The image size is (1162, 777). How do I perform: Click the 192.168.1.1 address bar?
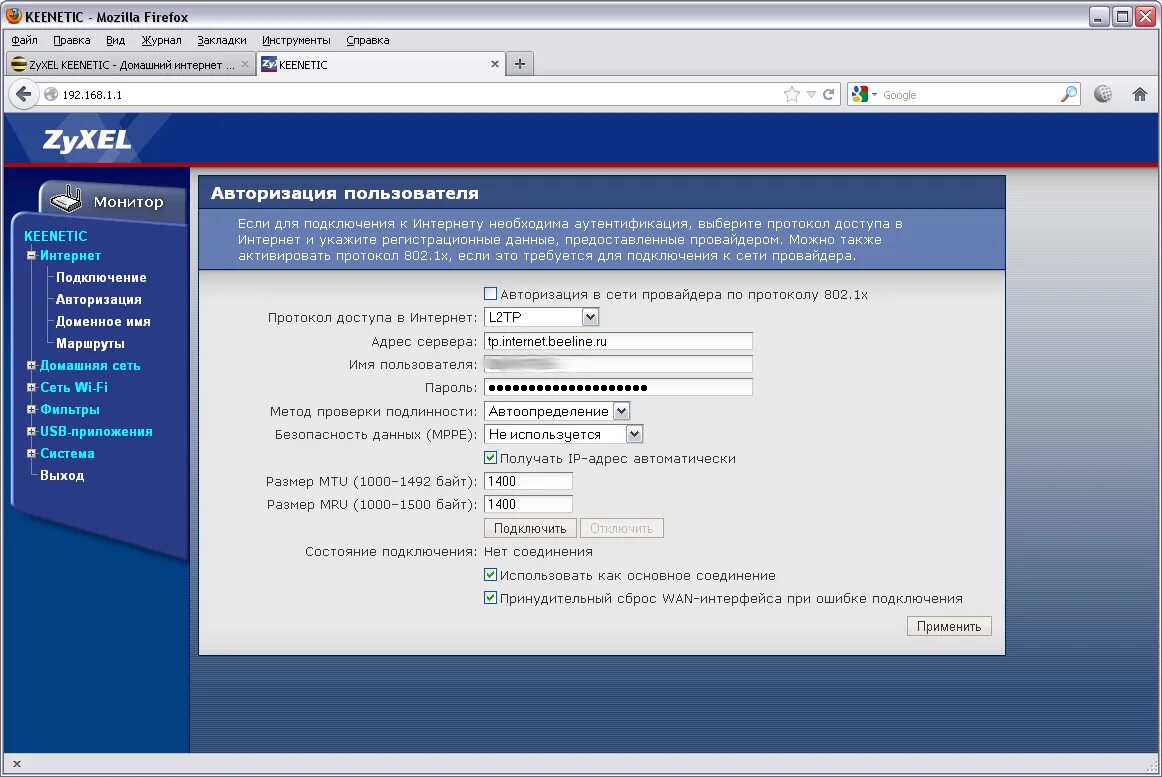coord(415,94)
